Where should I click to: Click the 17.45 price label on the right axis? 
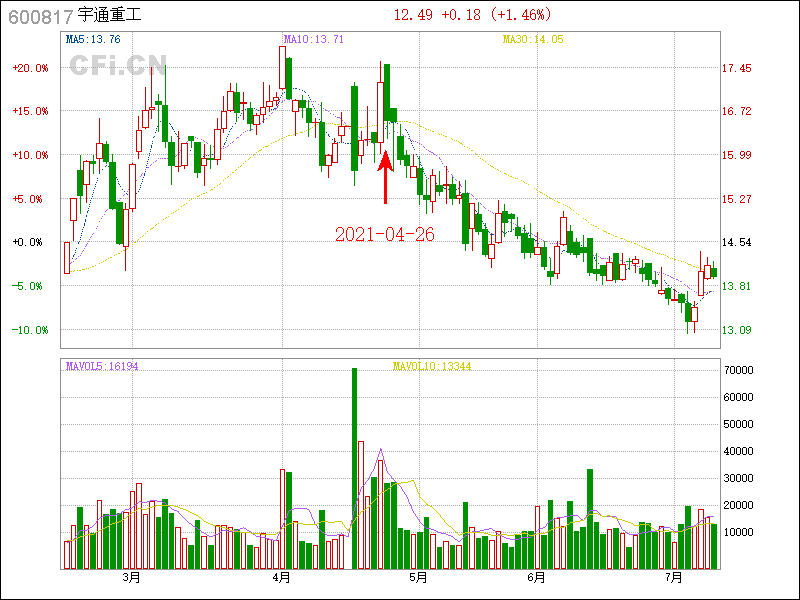pos(737,68)
